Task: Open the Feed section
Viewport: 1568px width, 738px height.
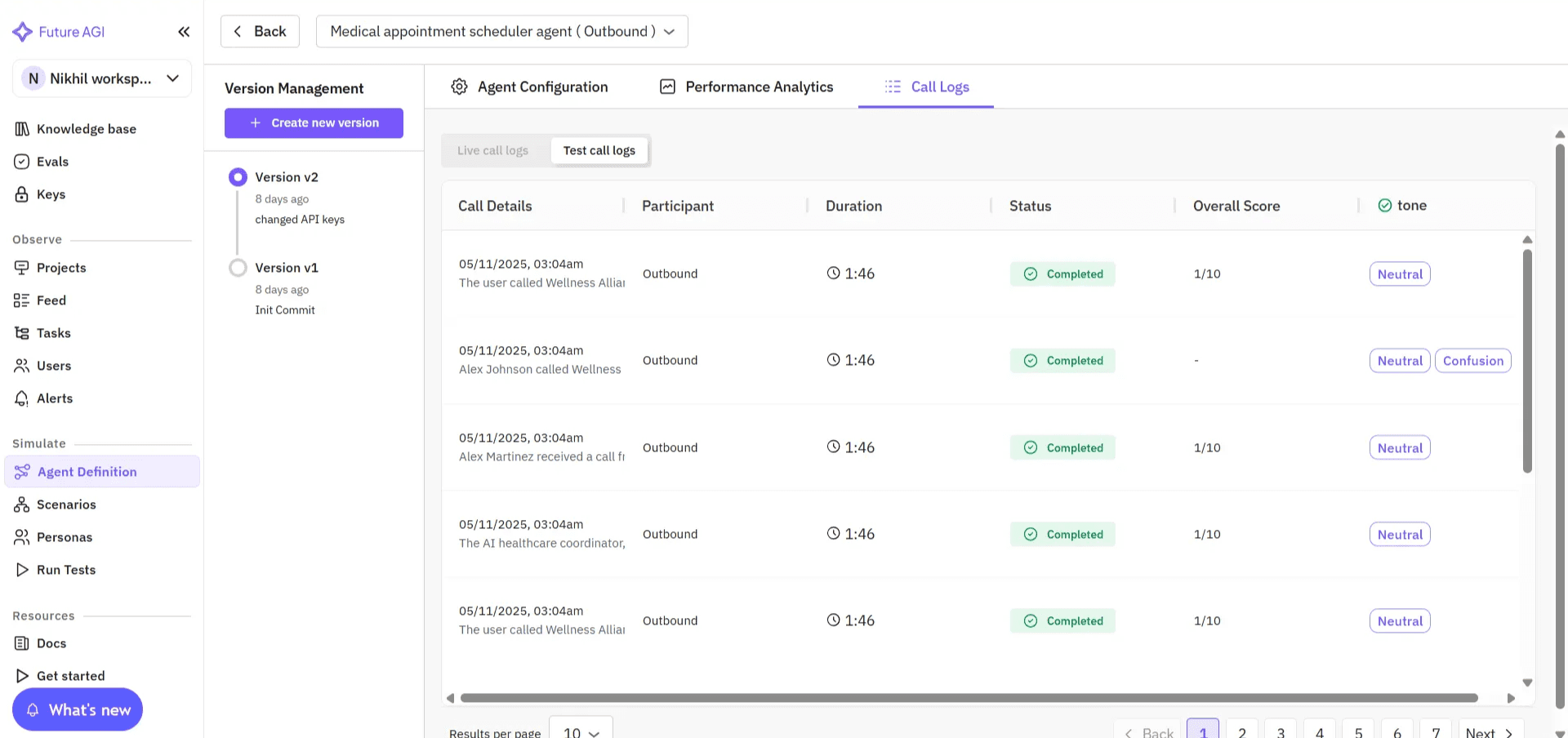Action: click(51, 300)
